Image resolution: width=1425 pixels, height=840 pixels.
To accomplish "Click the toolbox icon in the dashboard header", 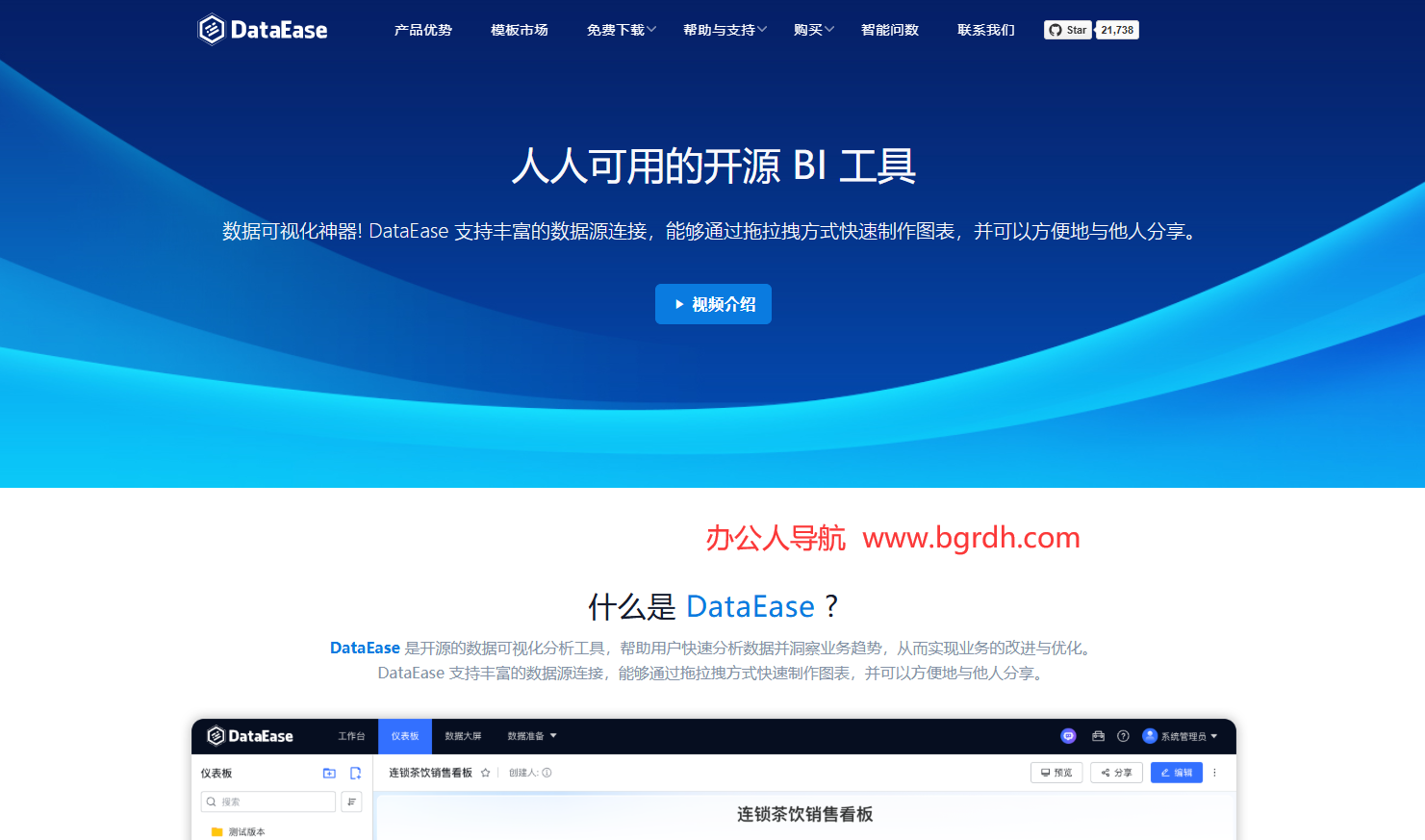I will pos(1099,736).
